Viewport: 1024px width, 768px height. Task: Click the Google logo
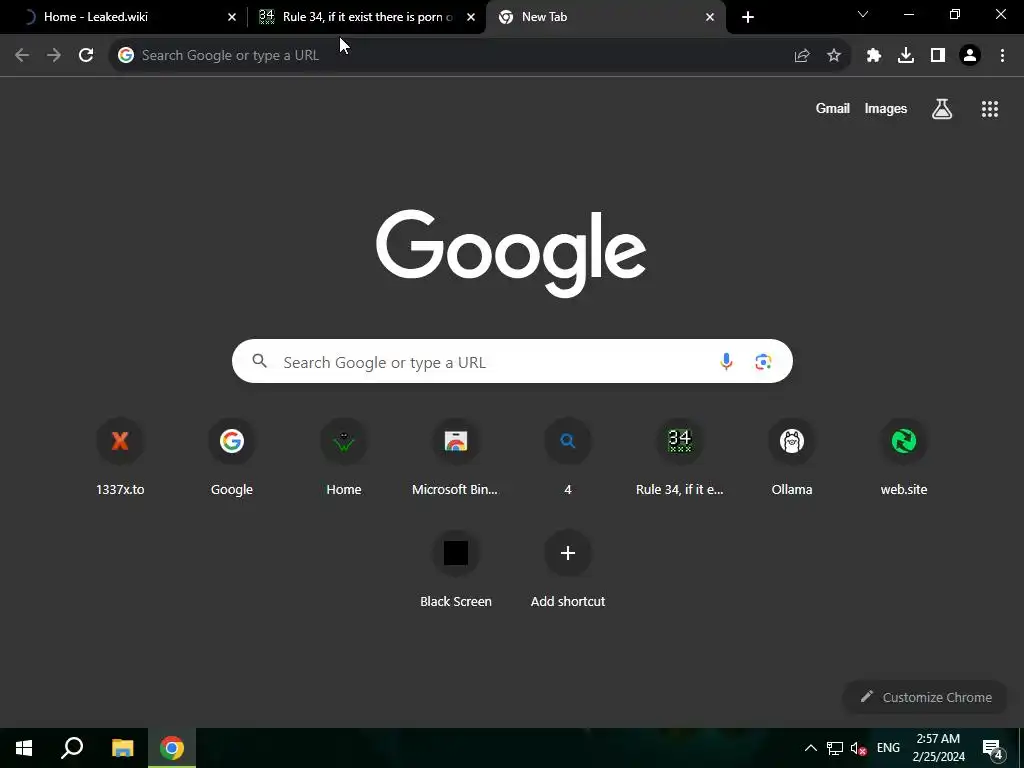[x=511, y=253]
